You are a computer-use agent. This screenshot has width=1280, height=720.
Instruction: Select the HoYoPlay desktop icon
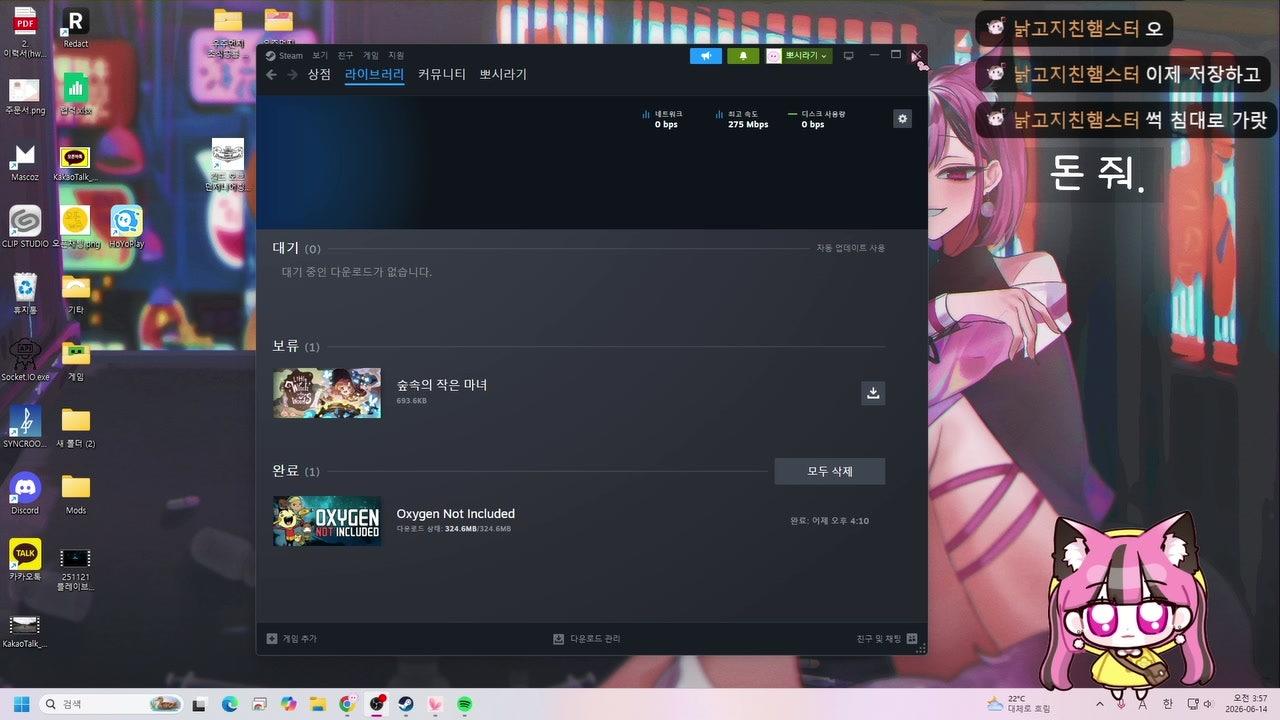[126, 228]
